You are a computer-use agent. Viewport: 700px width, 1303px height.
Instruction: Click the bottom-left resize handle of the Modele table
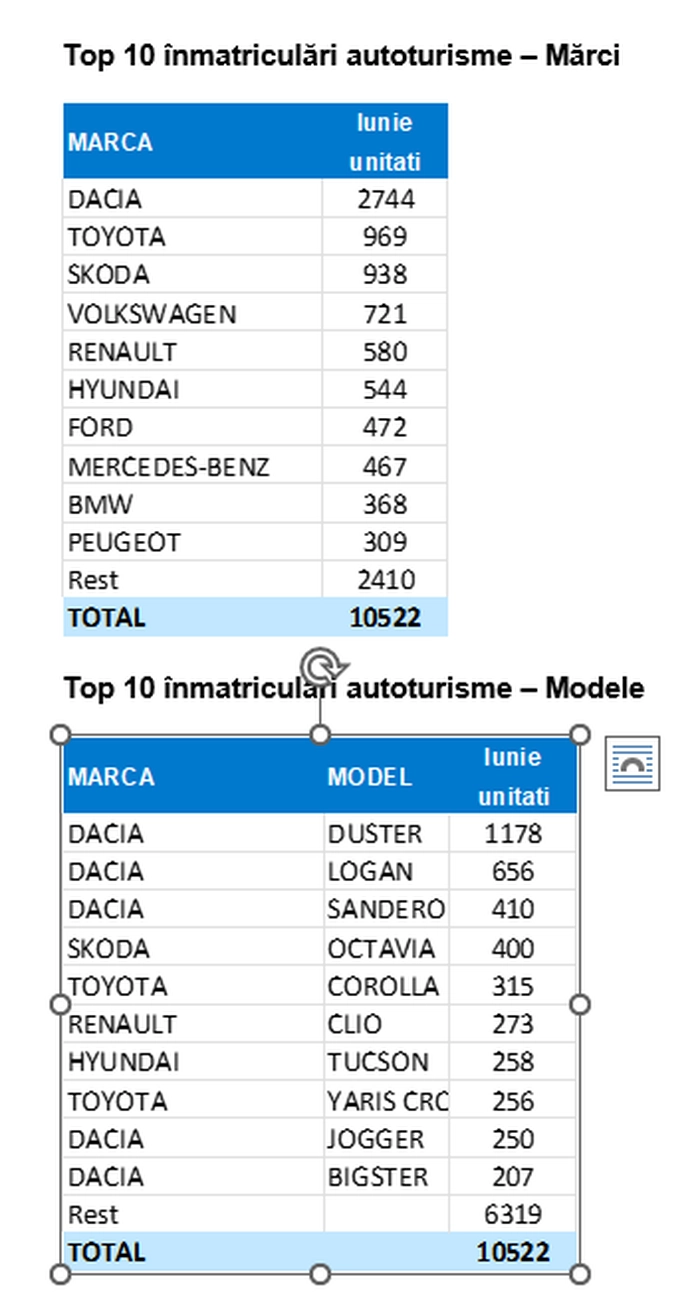click(x=60, y=1273)
